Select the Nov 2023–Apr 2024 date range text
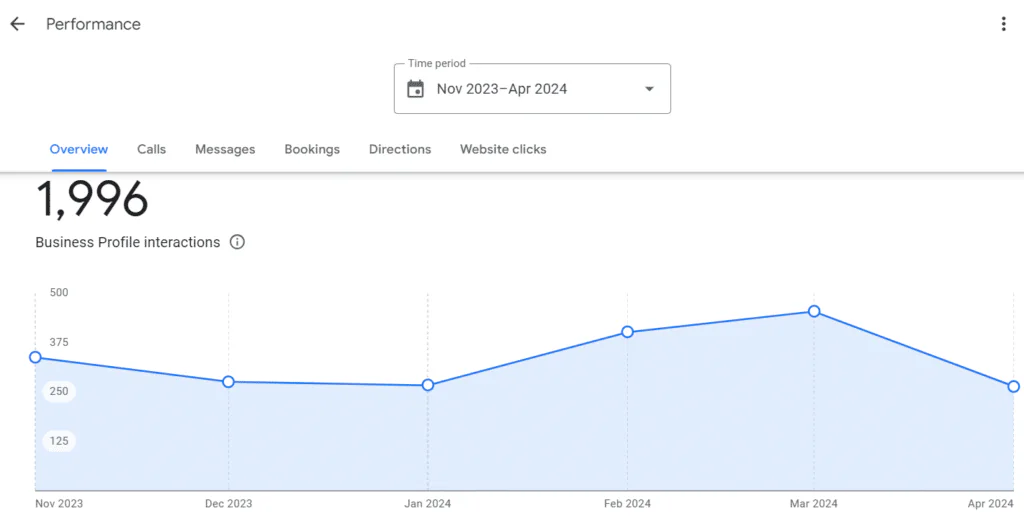The width and height of the screenshot is (1024, 516). (502, 89)
